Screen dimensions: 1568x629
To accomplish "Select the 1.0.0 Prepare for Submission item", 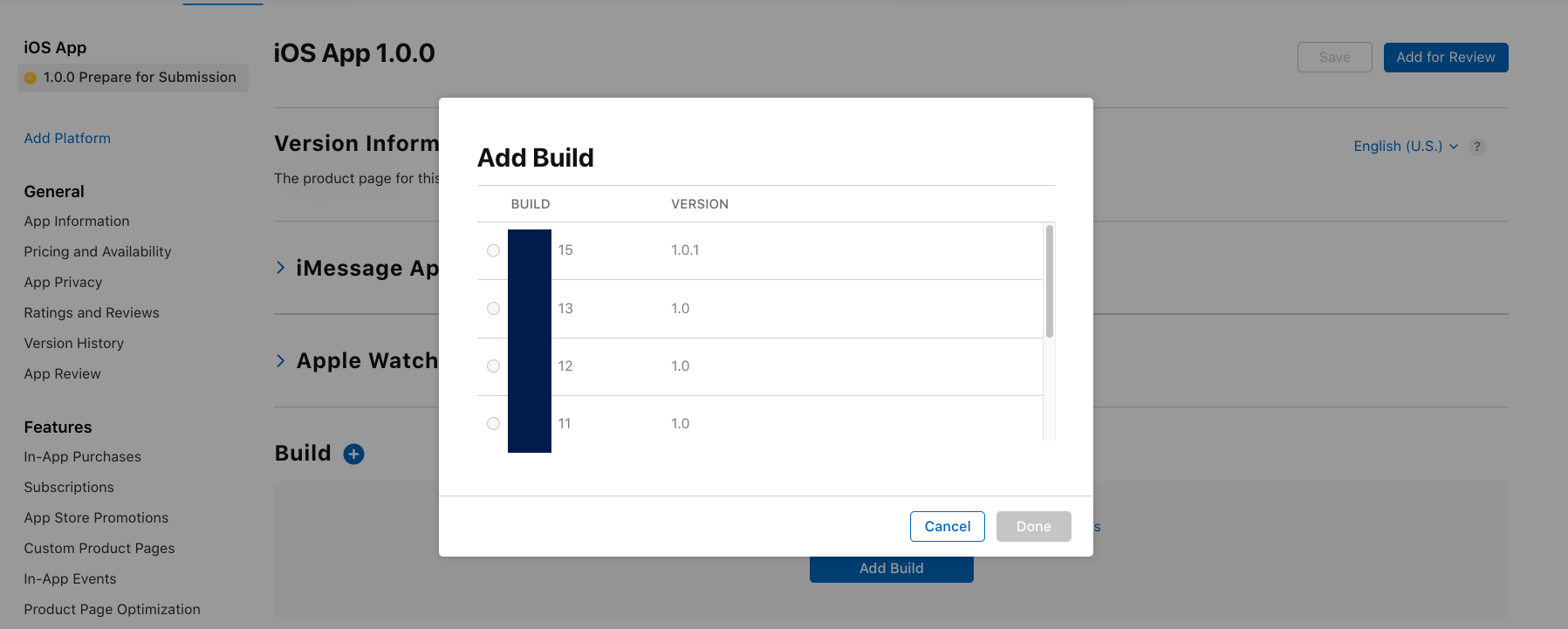I will [x=134, y=78].
